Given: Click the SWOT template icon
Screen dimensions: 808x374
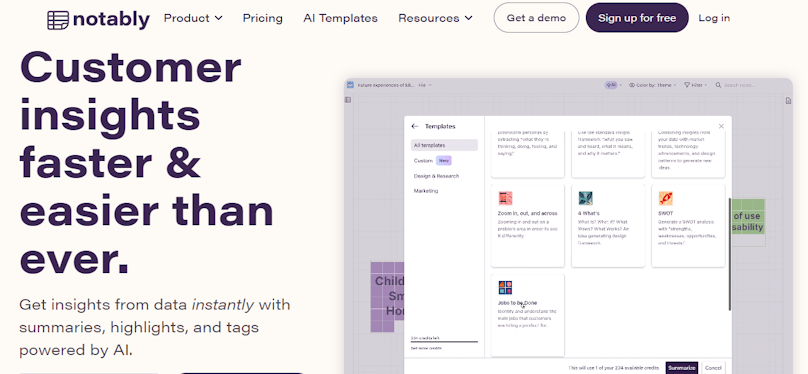Looking at the screenshot, I should [x=666, y=198].
